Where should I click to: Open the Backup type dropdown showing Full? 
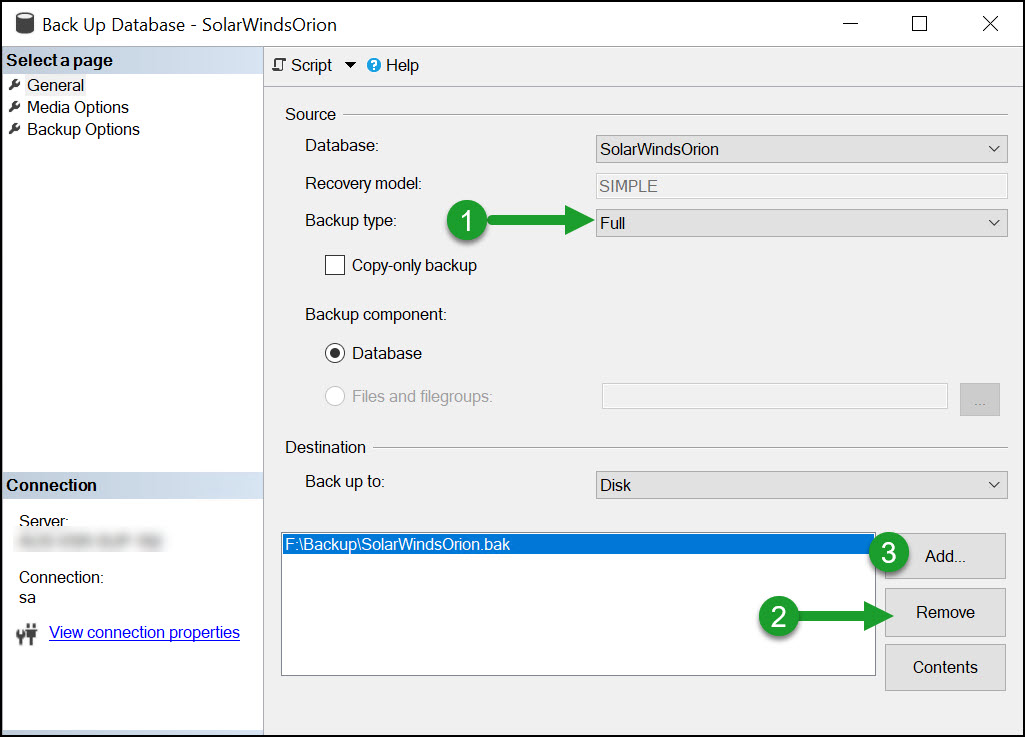[x=995, y=222]
